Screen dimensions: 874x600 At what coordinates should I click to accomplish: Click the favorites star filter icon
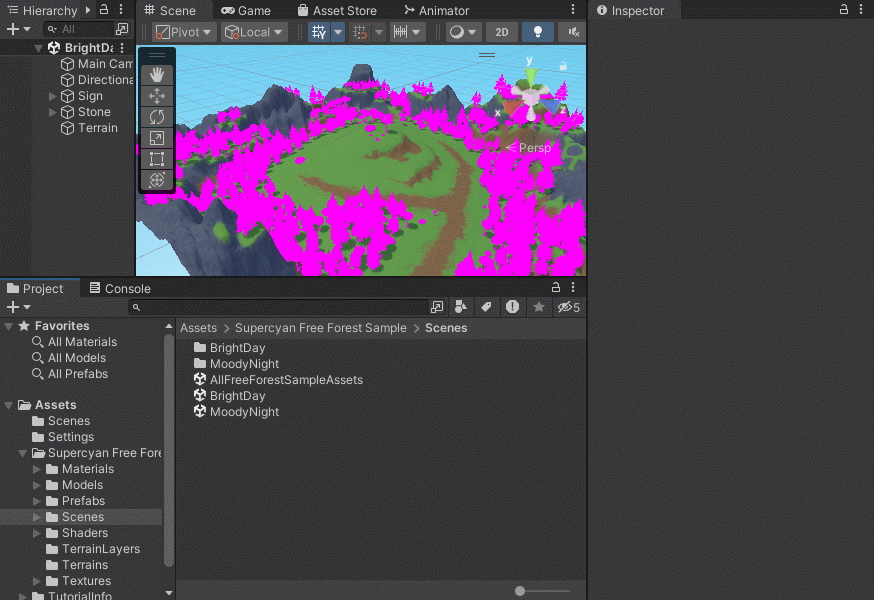[539, 307]
